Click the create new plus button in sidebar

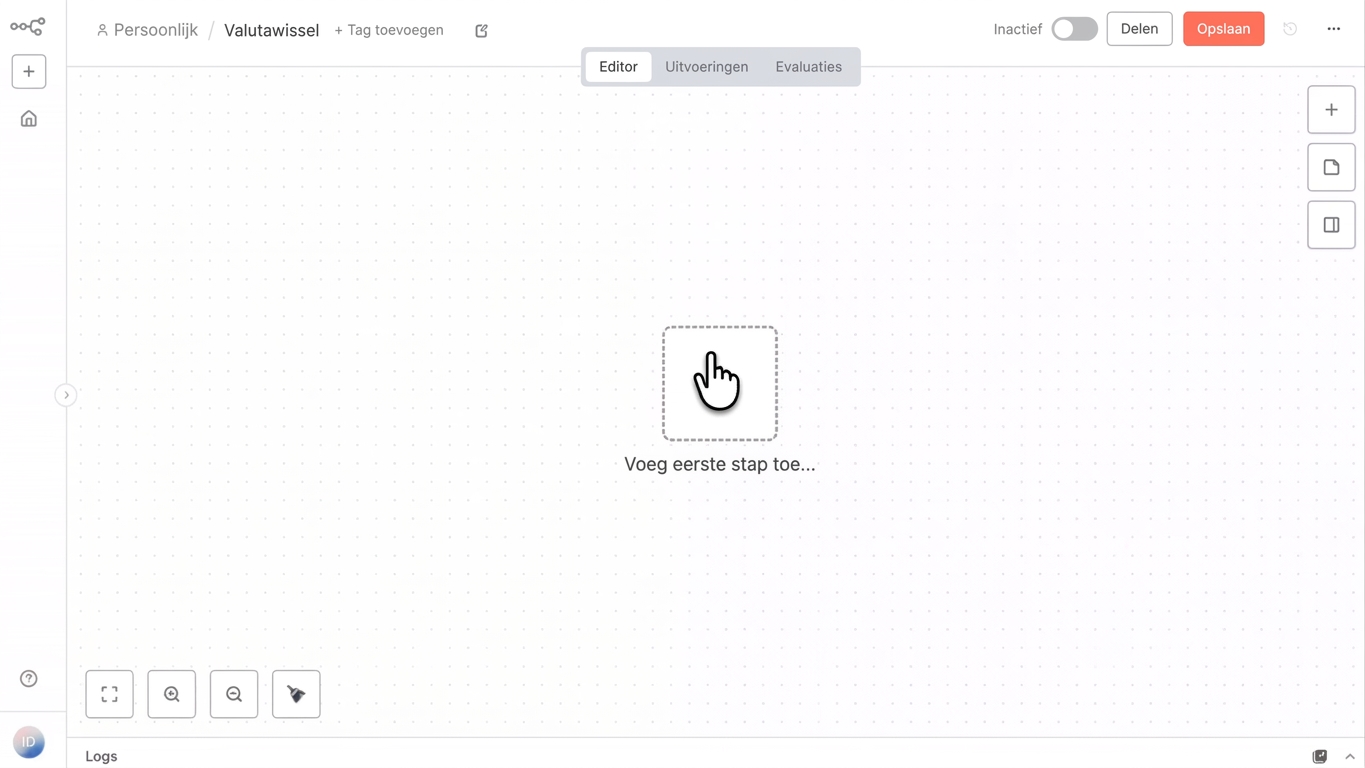(29, 72)
